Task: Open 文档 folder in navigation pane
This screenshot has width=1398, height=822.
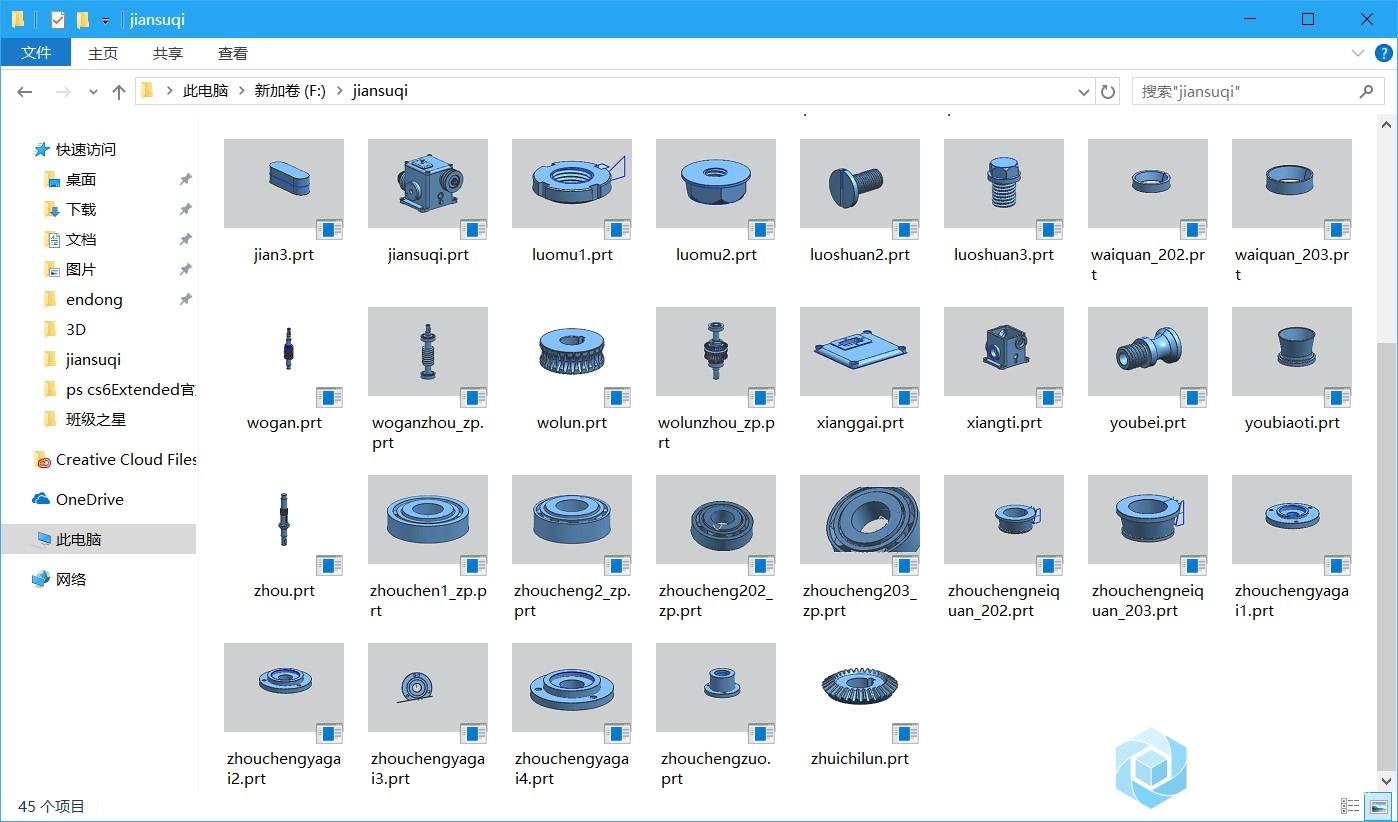Action: (81, 239)
